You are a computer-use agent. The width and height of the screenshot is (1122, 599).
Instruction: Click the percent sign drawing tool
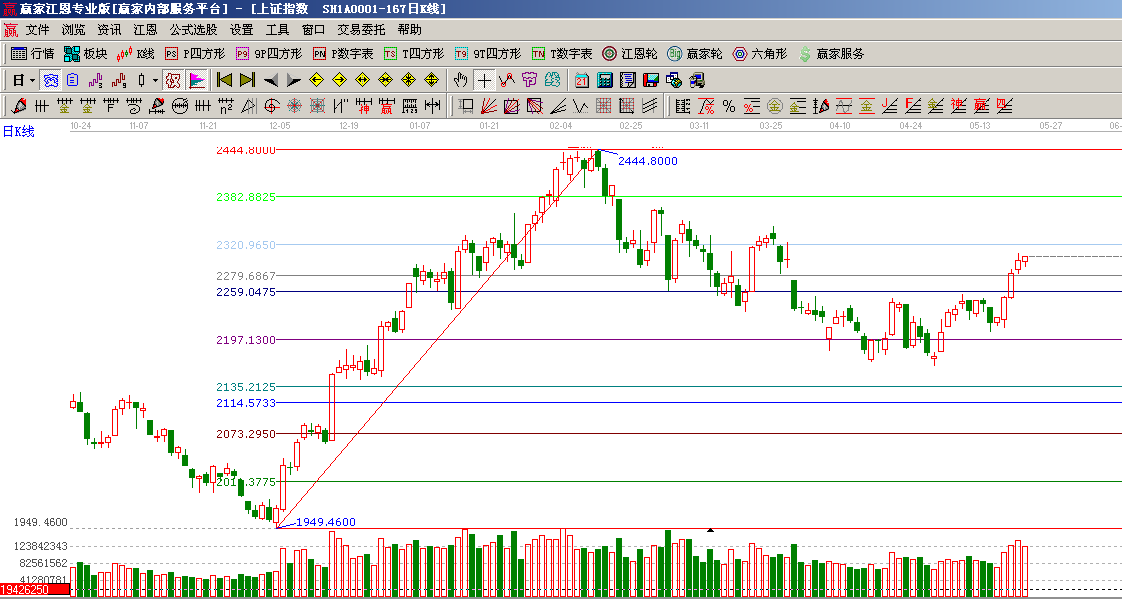[x=729, y=106]
